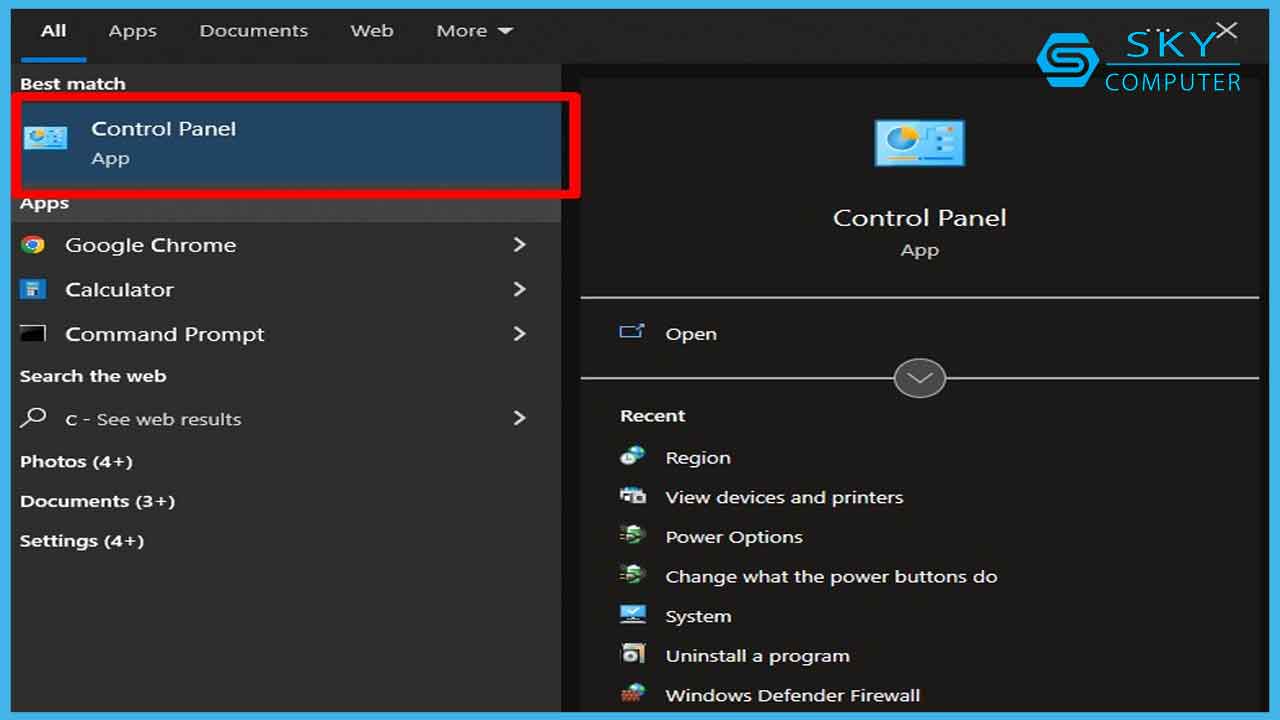Click the Google Chrome icon
The image size is (1280, 720).
click(x=33, y=245)
